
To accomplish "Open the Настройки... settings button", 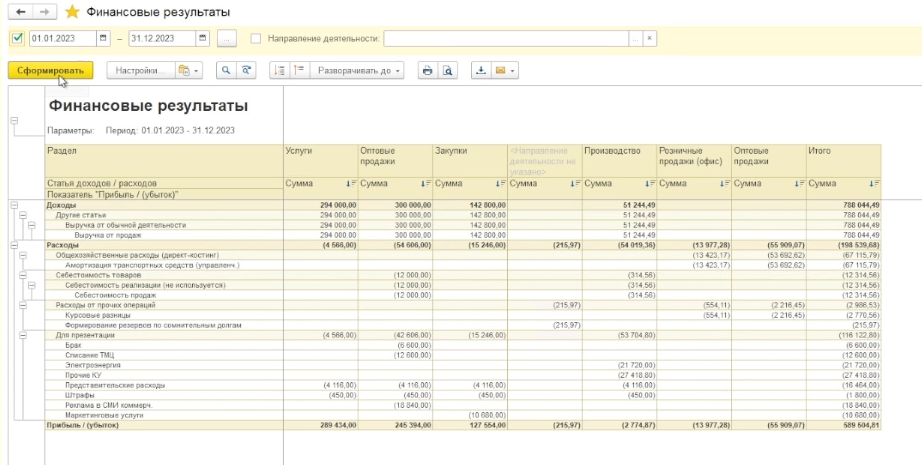I will (141, 71).
